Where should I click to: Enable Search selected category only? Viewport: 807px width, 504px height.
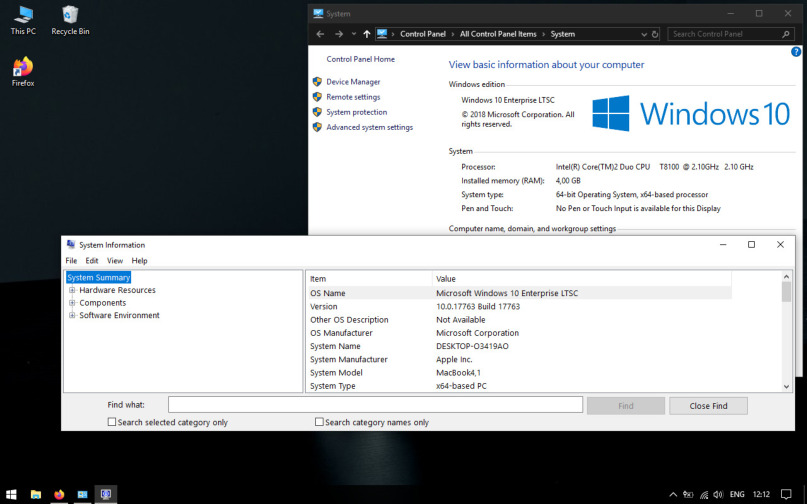[112, 423]
